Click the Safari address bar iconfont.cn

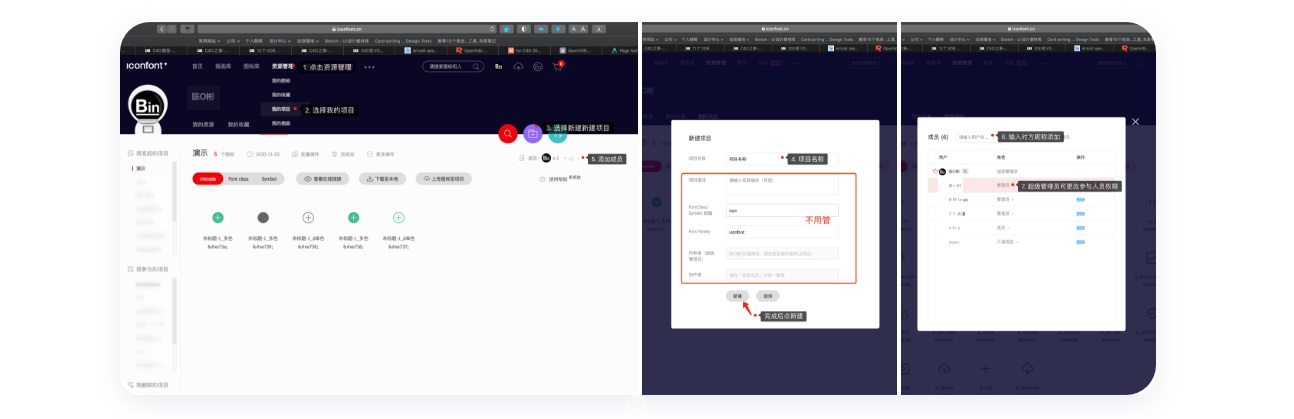[x=346, y=29]
